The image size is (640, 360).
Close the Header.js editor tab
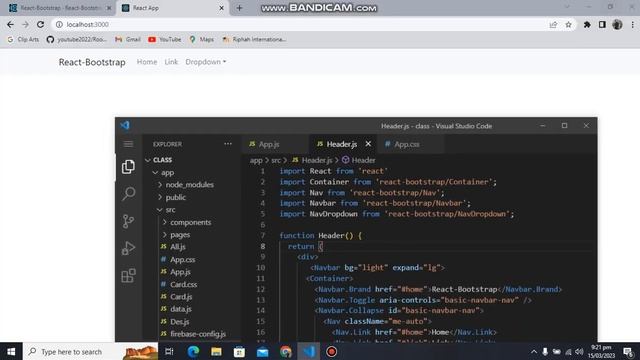[368, 144]
